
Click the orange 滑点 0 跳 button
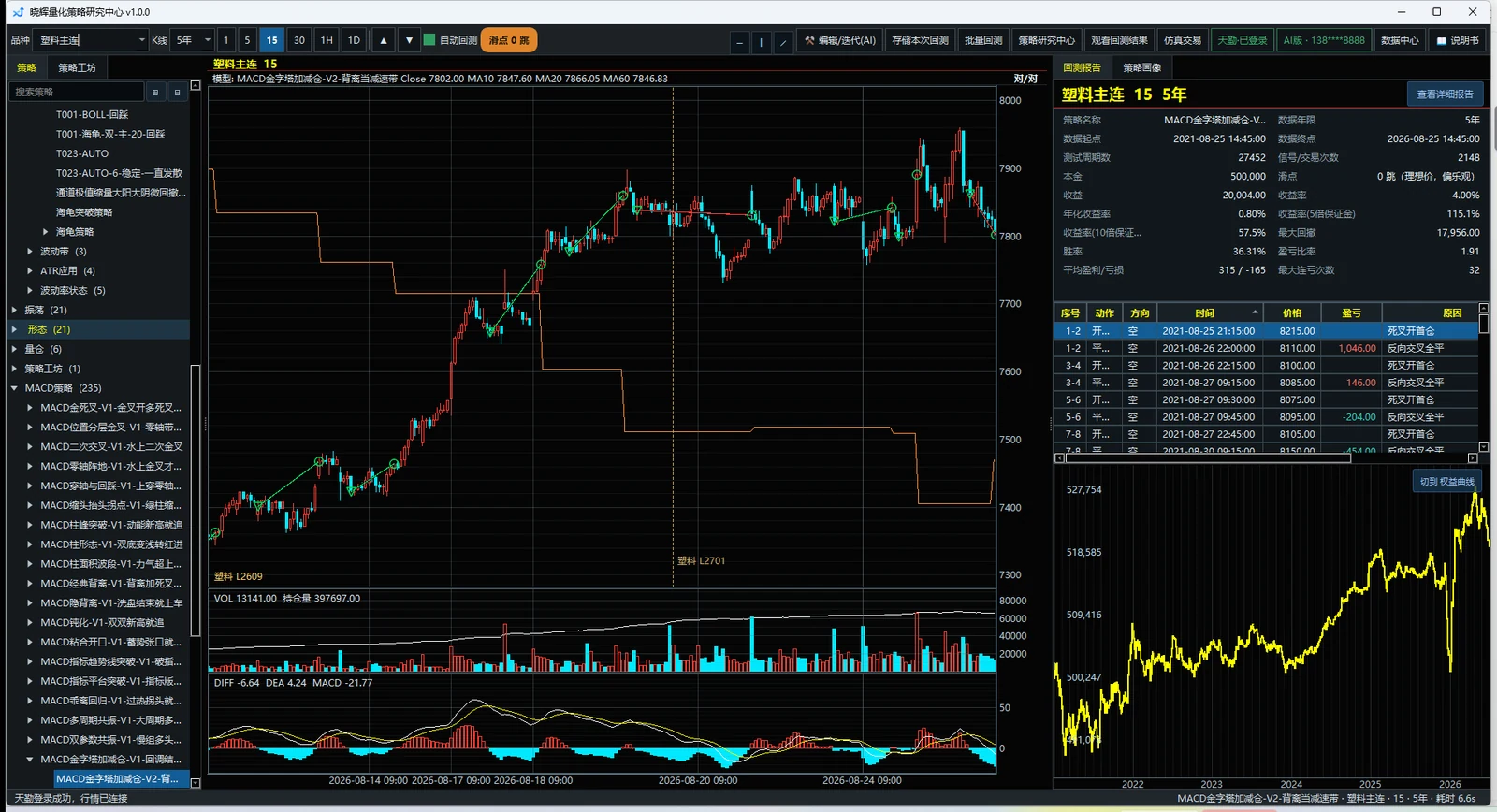(509, 40)
